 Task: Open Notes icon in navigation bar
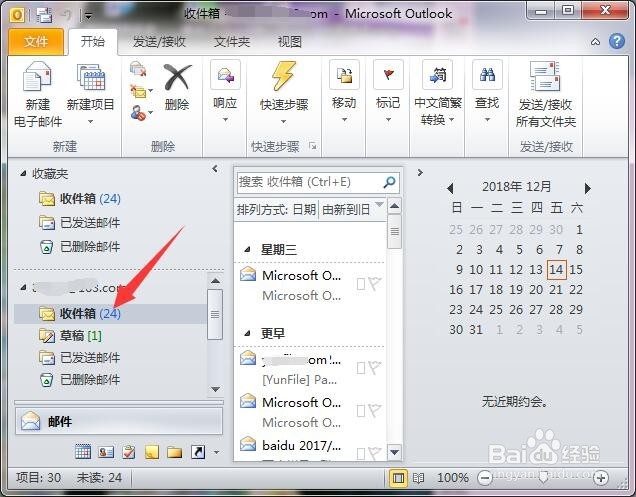pos(152,452)
